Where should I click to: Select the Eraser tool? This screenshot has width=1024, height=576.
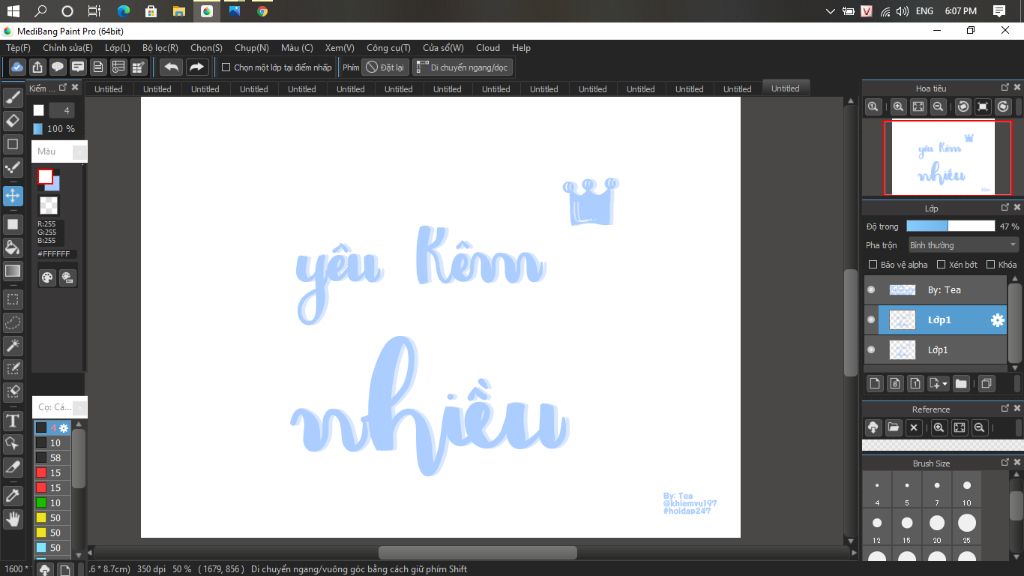[x=12, y=121]
